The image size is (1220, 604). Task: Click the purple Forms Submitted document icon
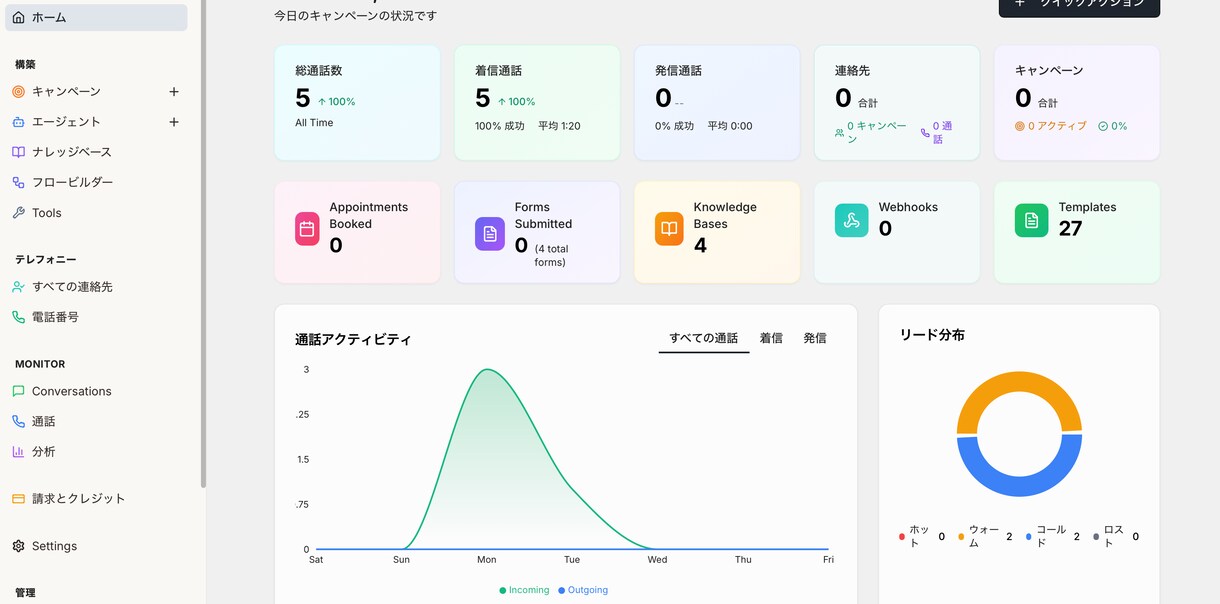click(x=490, y=233)
